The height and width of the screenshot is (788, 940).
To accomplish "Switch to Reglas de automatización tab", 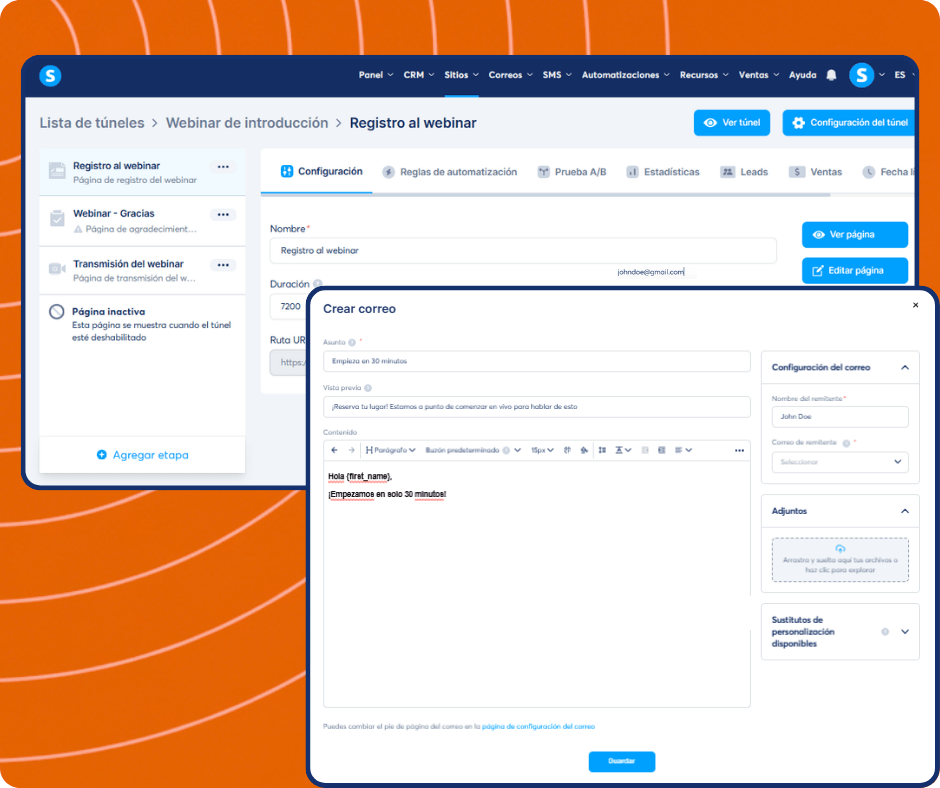I will coord(450,172).
